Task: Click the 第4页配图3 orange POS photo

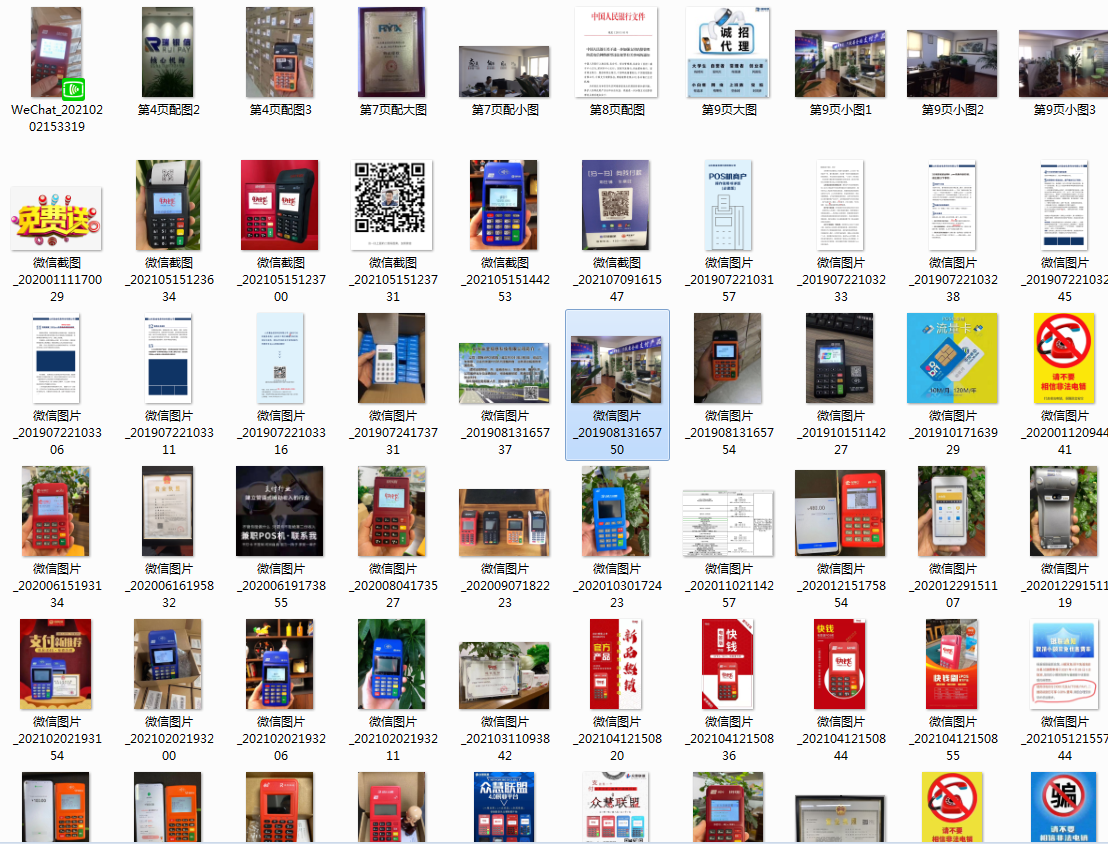Action: point(280,53)
